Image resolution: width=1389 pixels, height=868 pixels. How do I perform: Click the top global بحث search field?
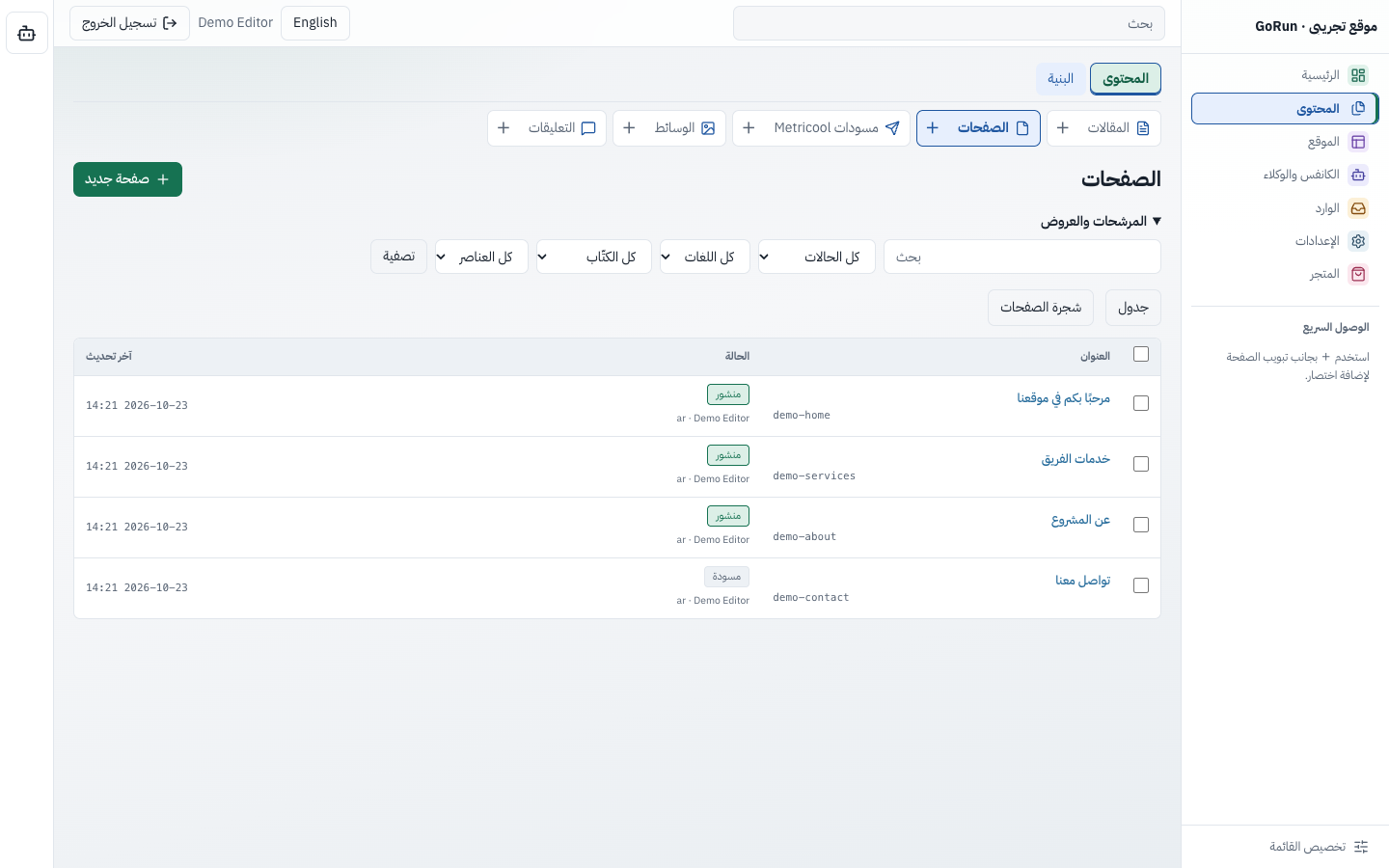pos(949,23)
